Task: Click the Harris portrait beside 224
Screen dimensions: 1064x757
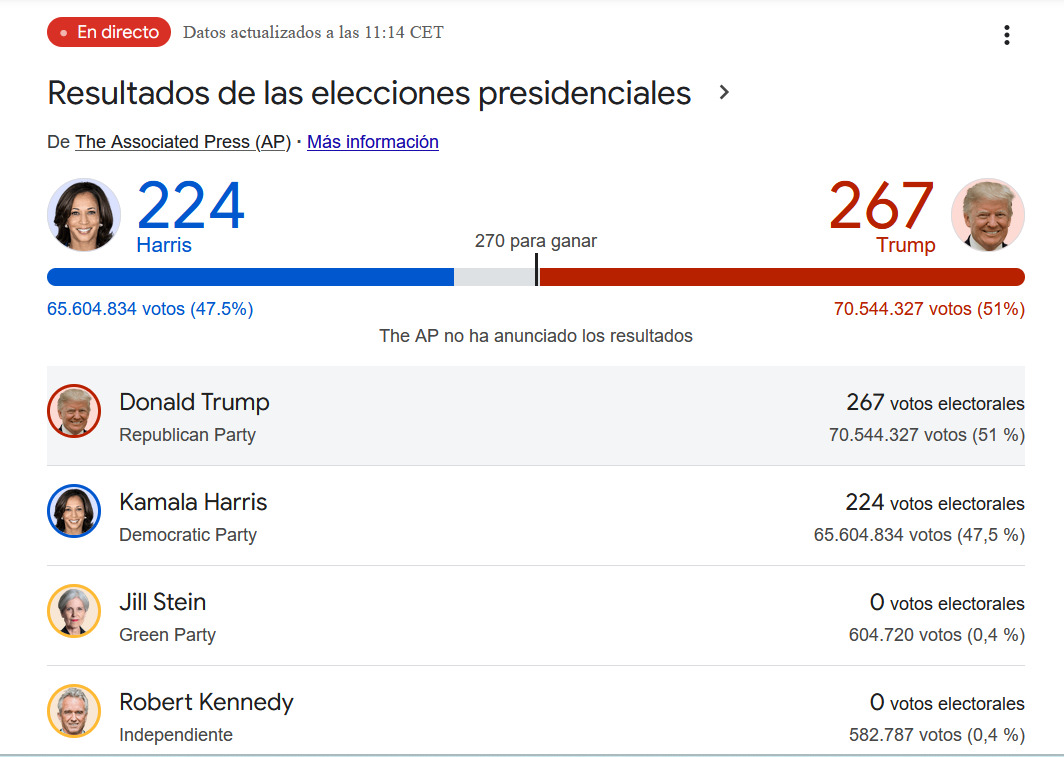Action: [x=84, y=214]
